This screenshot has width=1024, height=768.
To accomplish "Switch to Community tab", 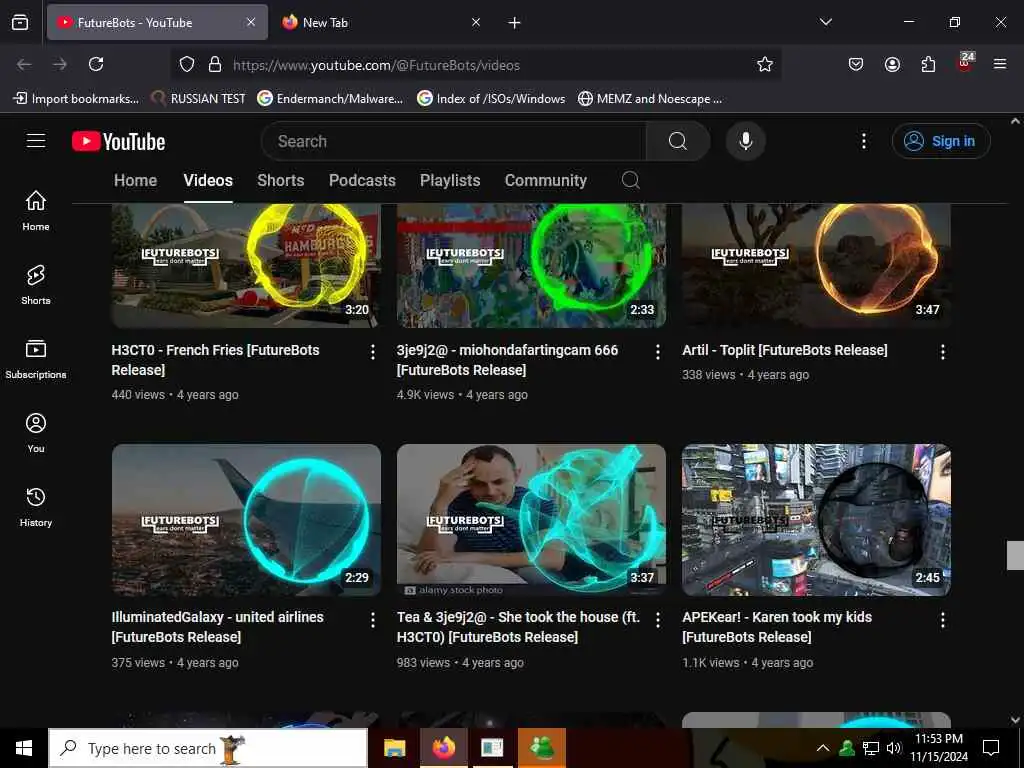I will click(x=546, y=180).
